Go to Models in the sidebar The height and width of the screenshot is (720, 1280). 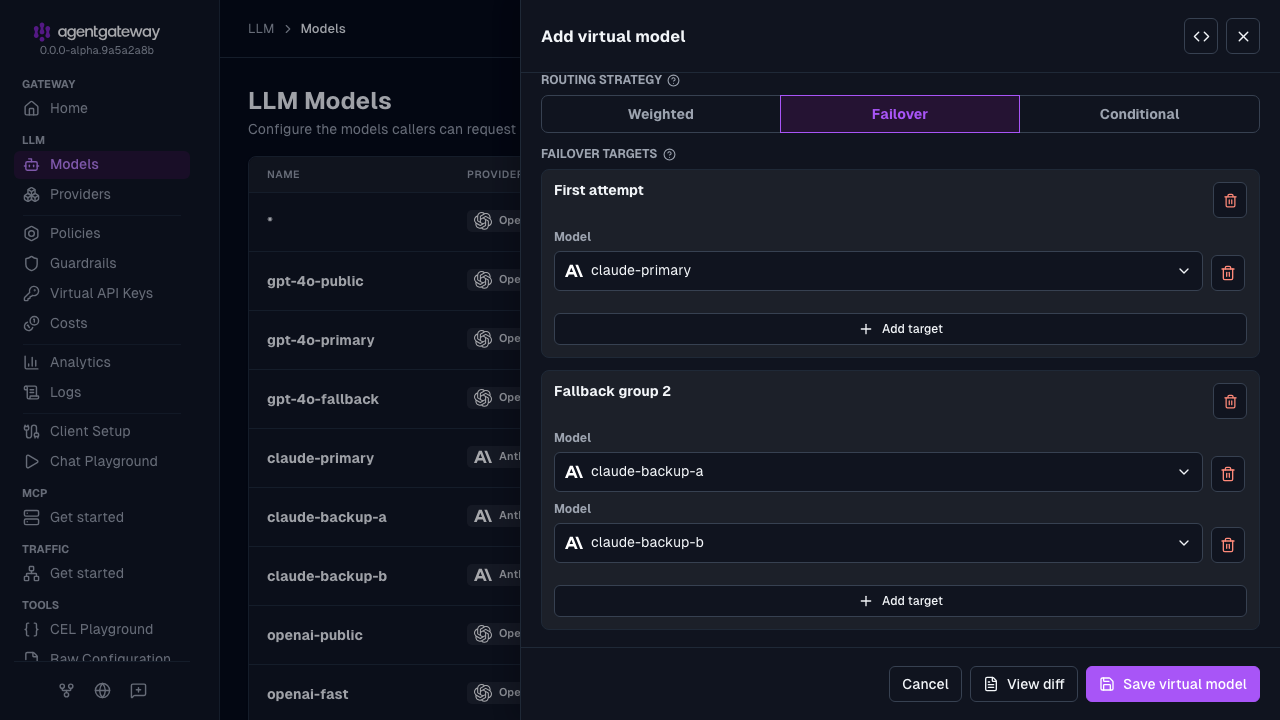(x=102, y=164)
